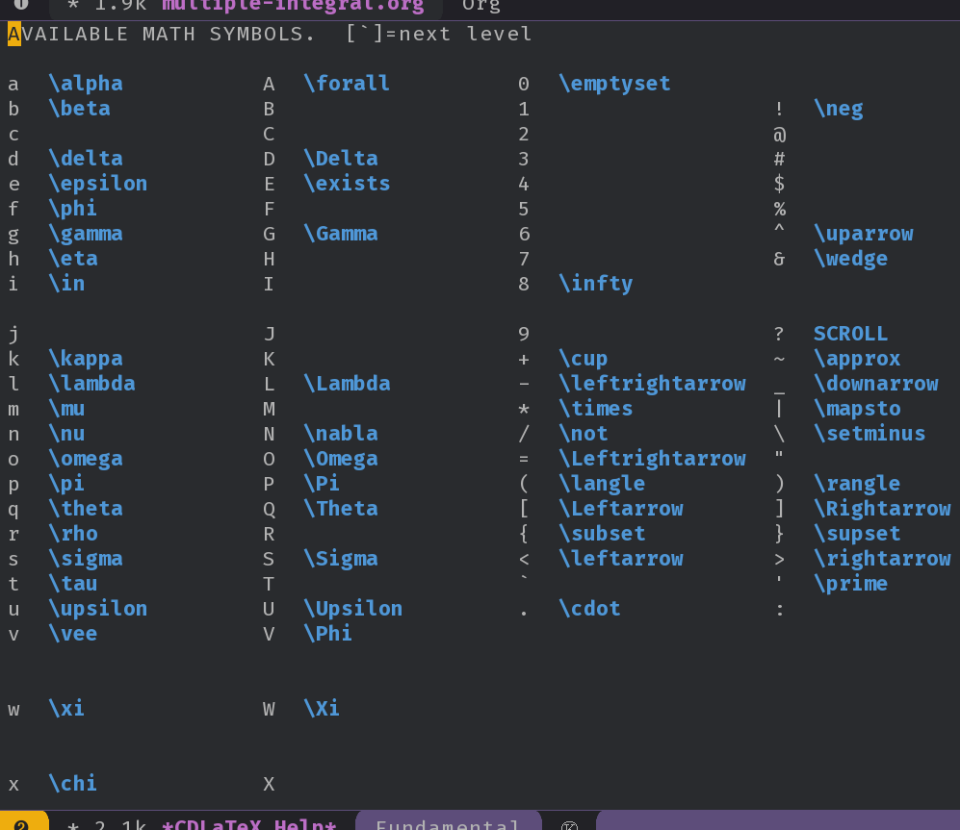The image size is (960, 830).
Task: Click the \alpha symbol entry
Action: coord(85,84)
